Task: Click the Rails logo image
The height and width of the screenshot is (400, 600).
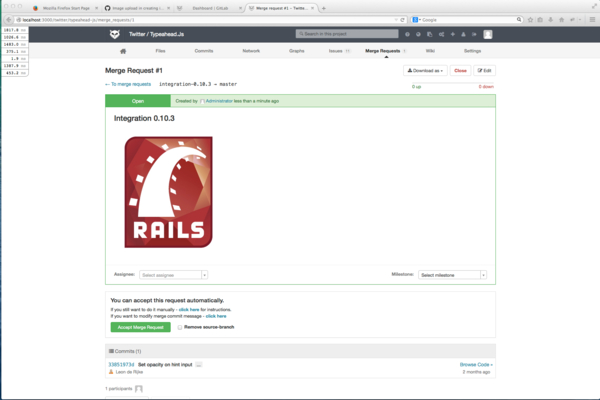Action: point(168,192)
